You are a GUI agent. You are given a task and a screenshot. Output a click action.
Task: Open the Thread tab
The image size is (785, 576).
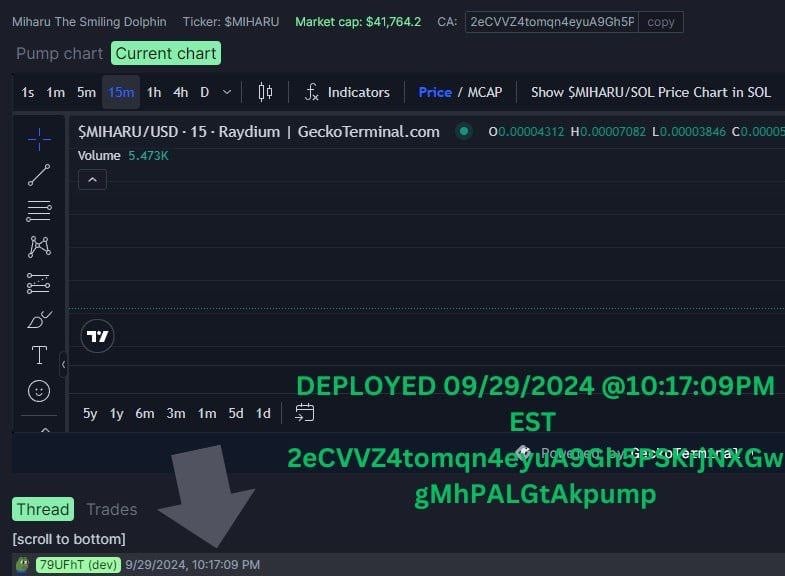tap(43, 509)
